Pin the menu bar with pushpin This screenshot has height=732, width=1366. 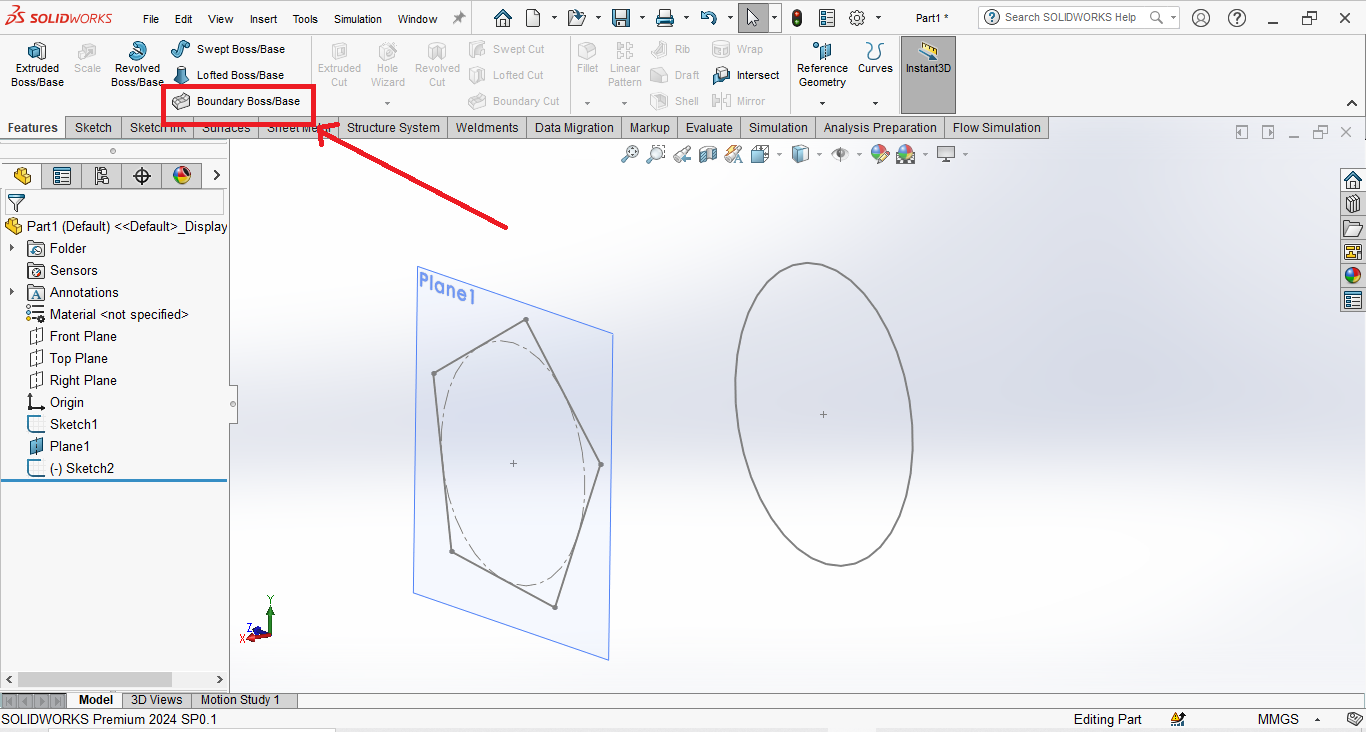pyautogui.click(x=459, y=18)
